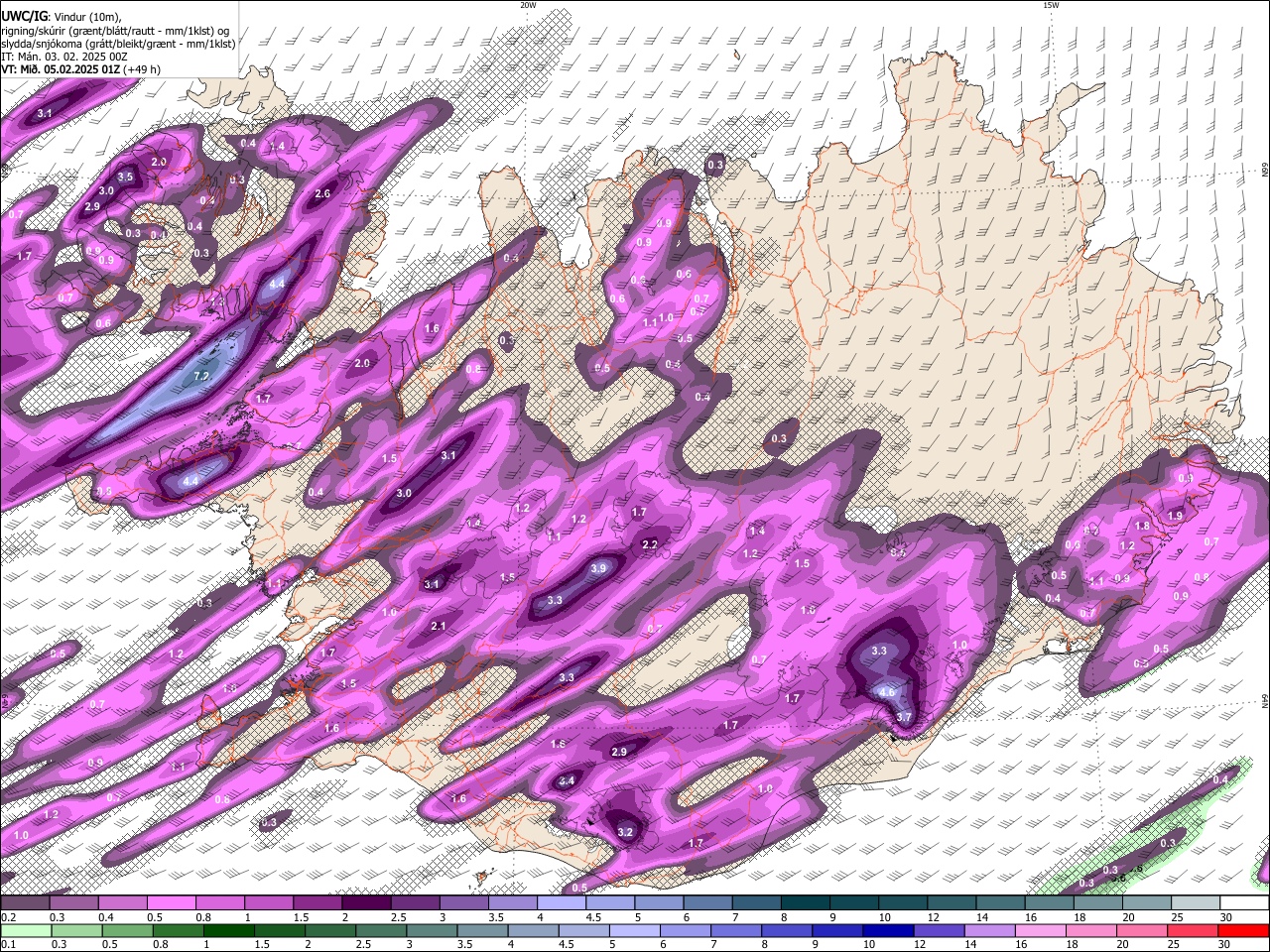Click the light lavender swatch labeled 4 in the upper scale
This screenshot has width=1270, height=952.
coord(560,903)
